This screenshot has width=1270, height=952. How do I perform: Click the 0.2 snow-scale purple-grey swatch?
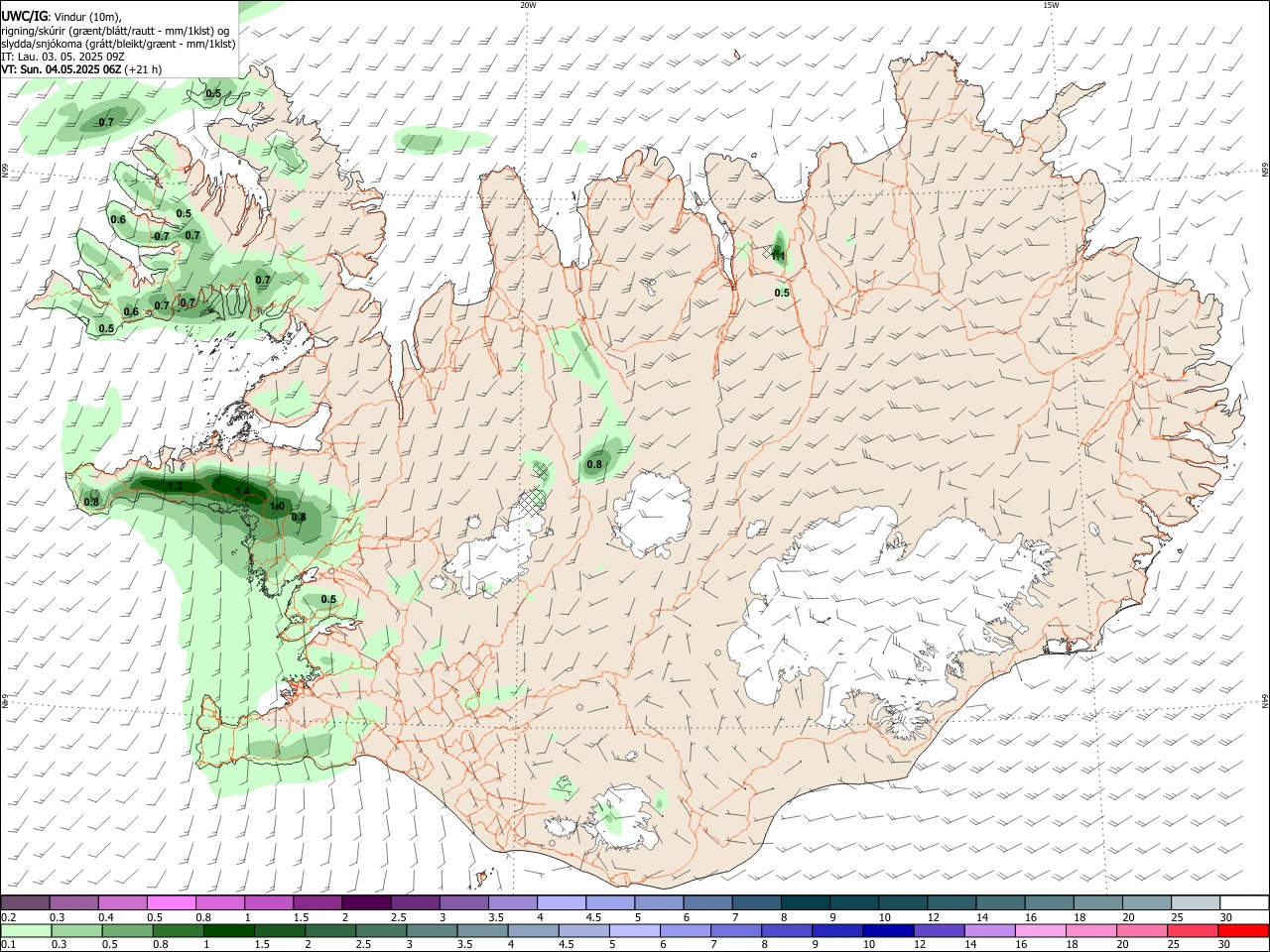coord(26,902)
